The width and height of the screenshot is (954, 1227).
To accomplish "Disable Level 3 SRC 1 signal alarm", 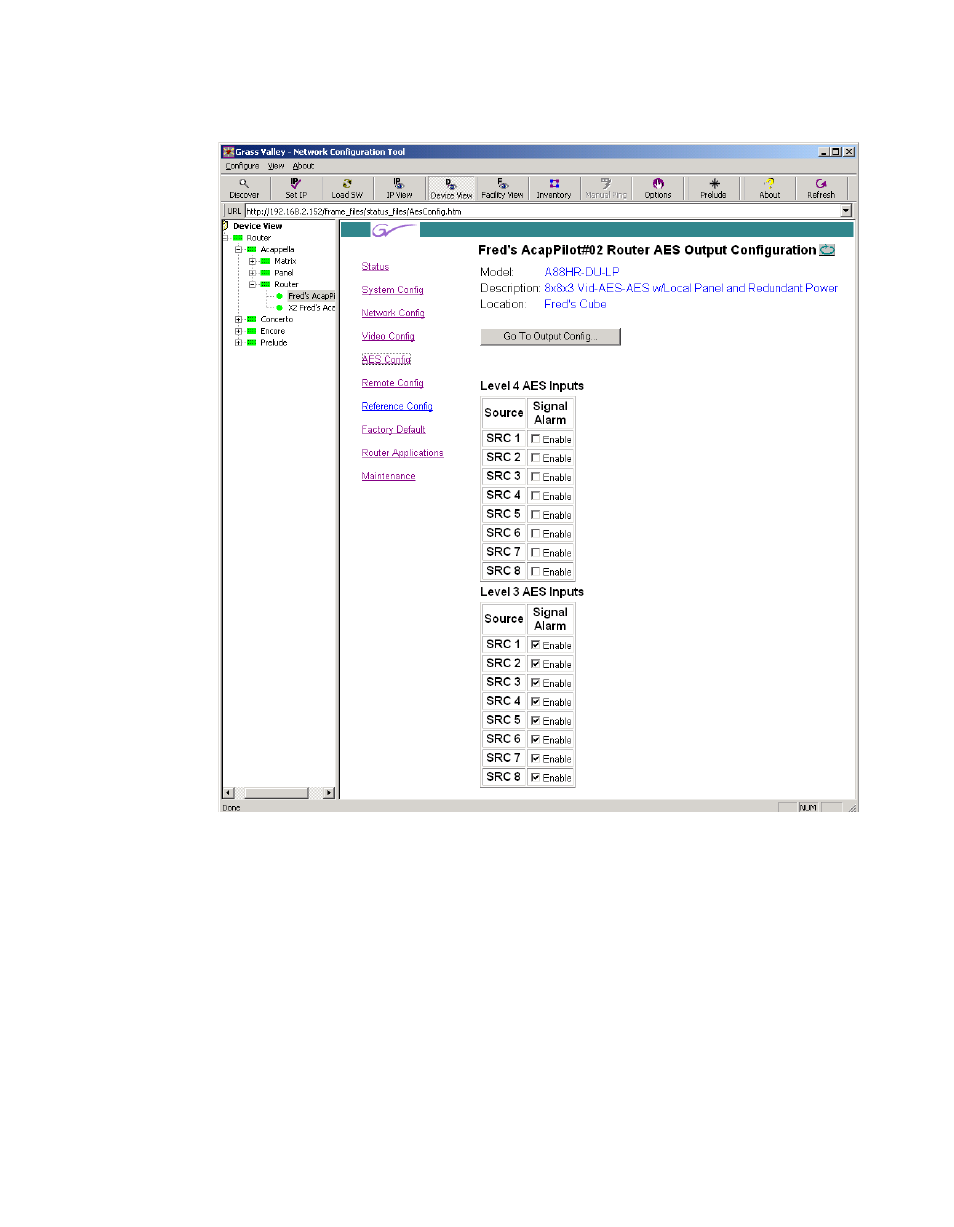I will pyautogui.click(x=536, y=645).
